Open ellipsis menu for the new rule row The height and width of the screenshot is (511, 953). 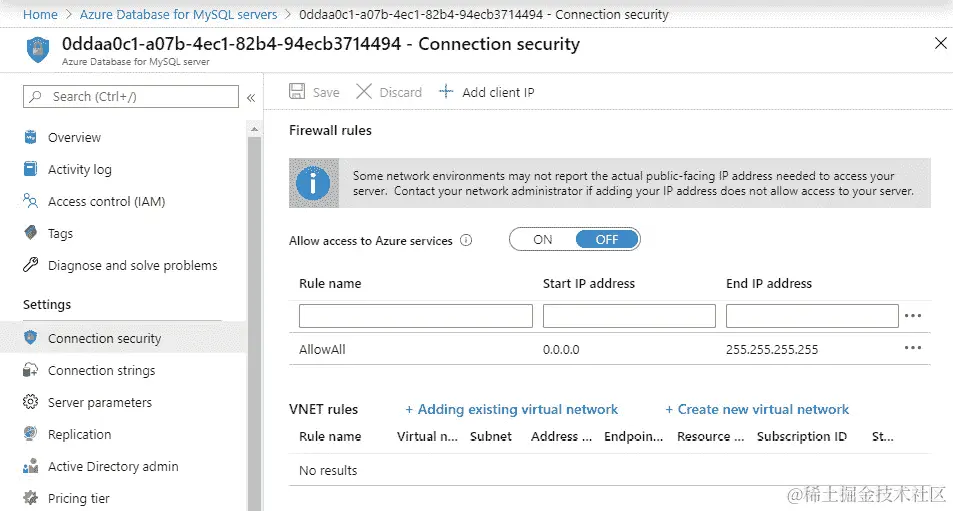click(x=912, y=316)
